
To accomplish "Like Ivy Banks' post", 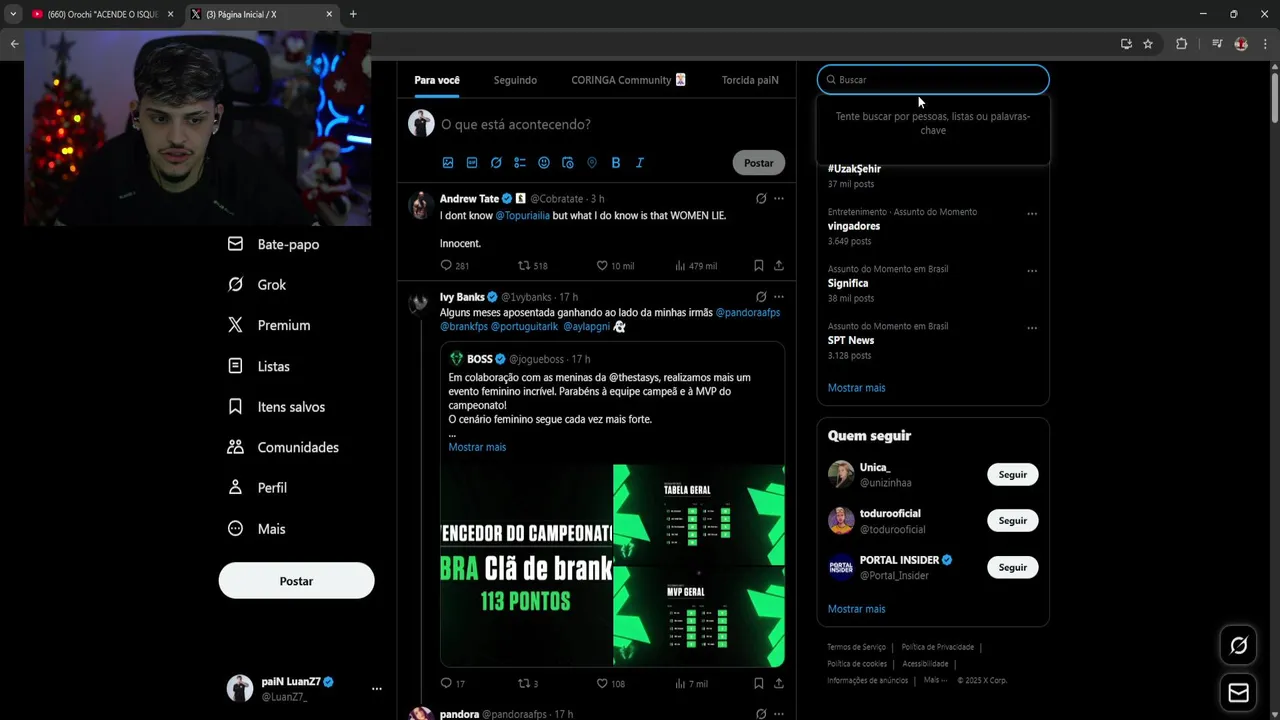I will tap(602, 684).
